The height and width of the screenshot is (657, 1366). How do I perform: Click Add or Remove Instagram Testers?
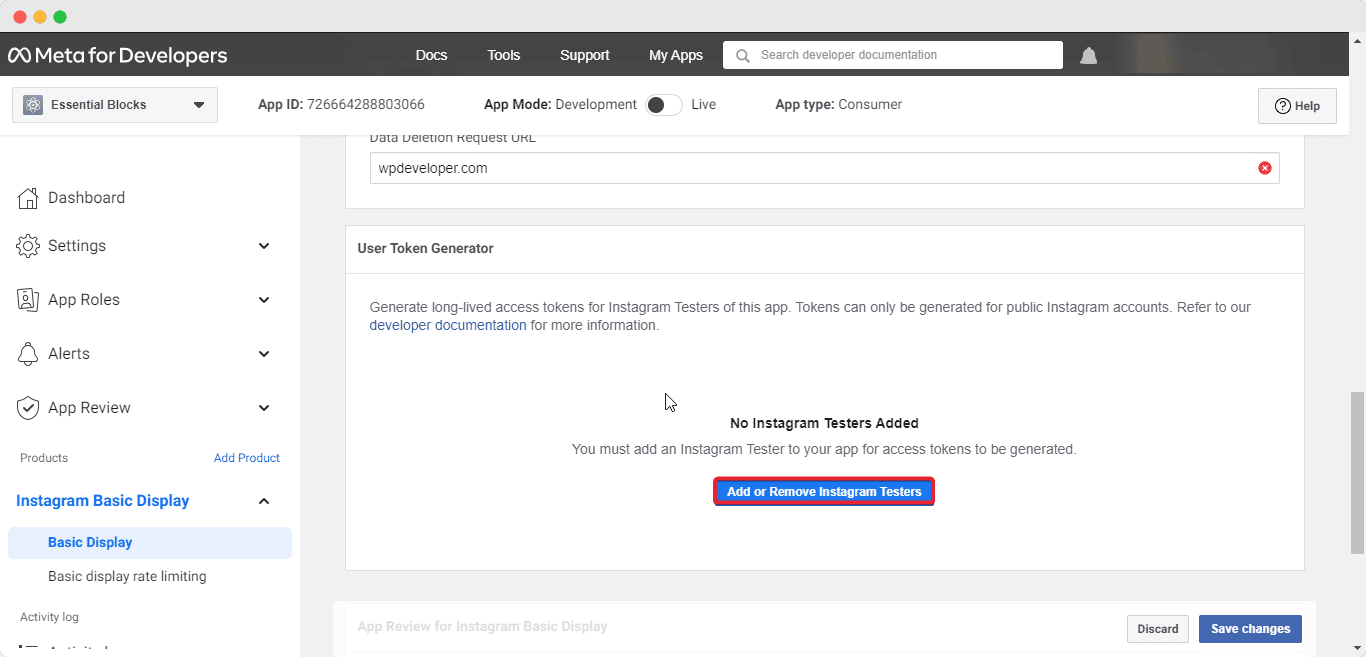pyautogui.click(x=824, y=492)
